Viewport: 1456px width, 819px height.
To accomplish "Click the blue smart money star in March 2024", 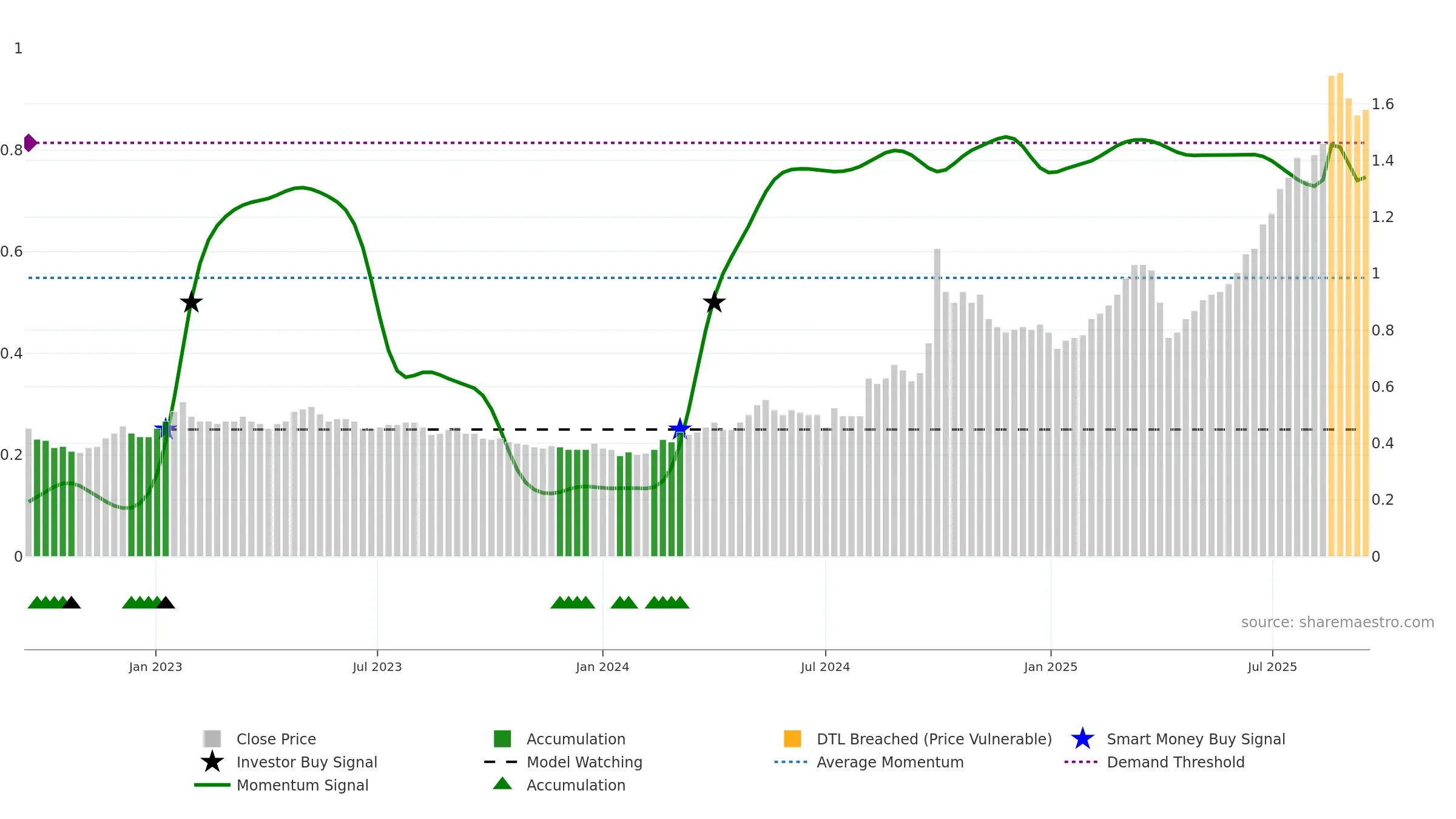I will 680,429.
